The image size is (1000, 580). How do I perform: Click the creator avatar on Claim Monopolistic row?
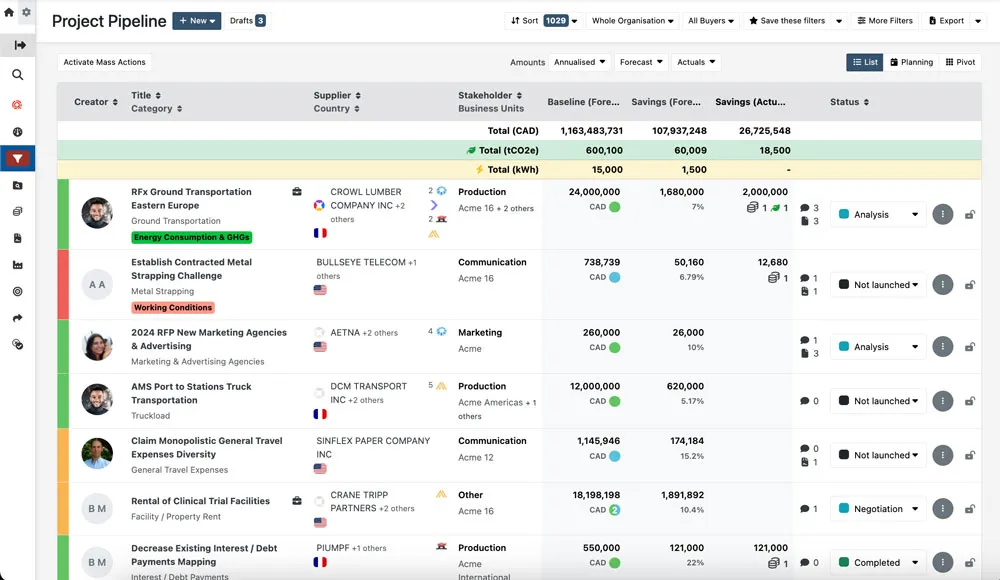point(97,455)
